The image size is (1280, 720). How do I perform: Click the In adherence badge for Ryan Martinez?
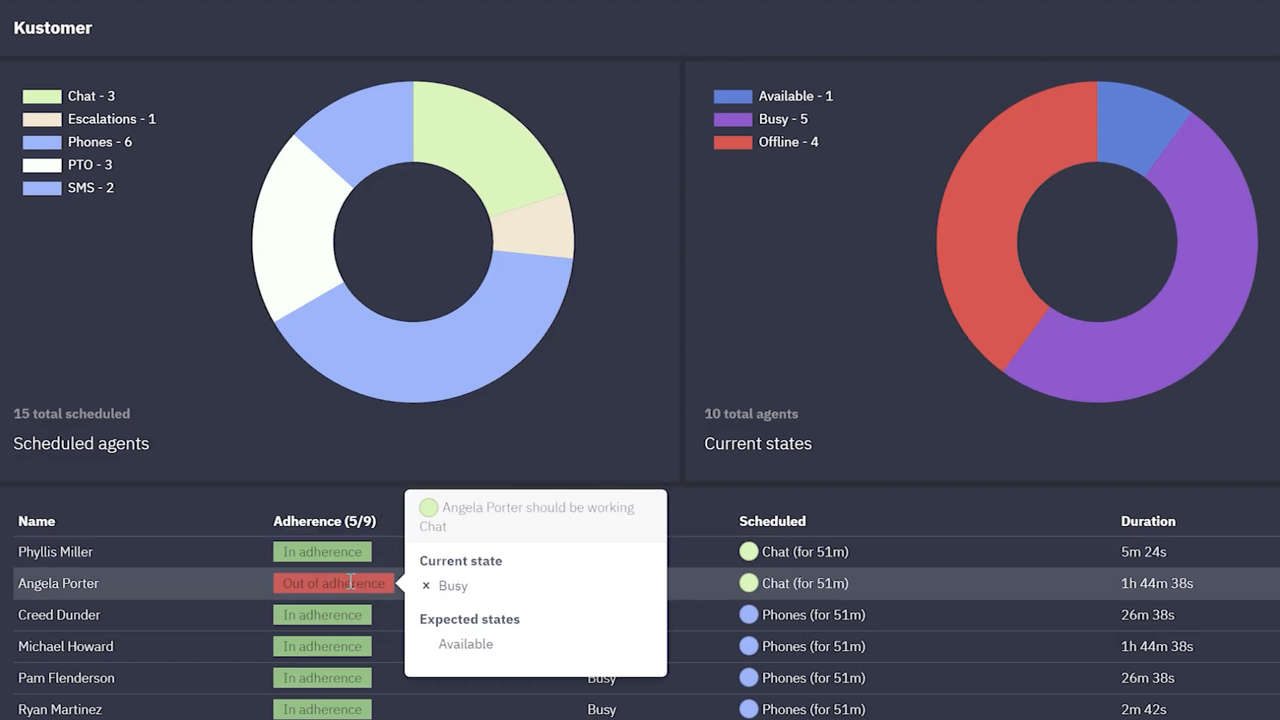[322, 709]
